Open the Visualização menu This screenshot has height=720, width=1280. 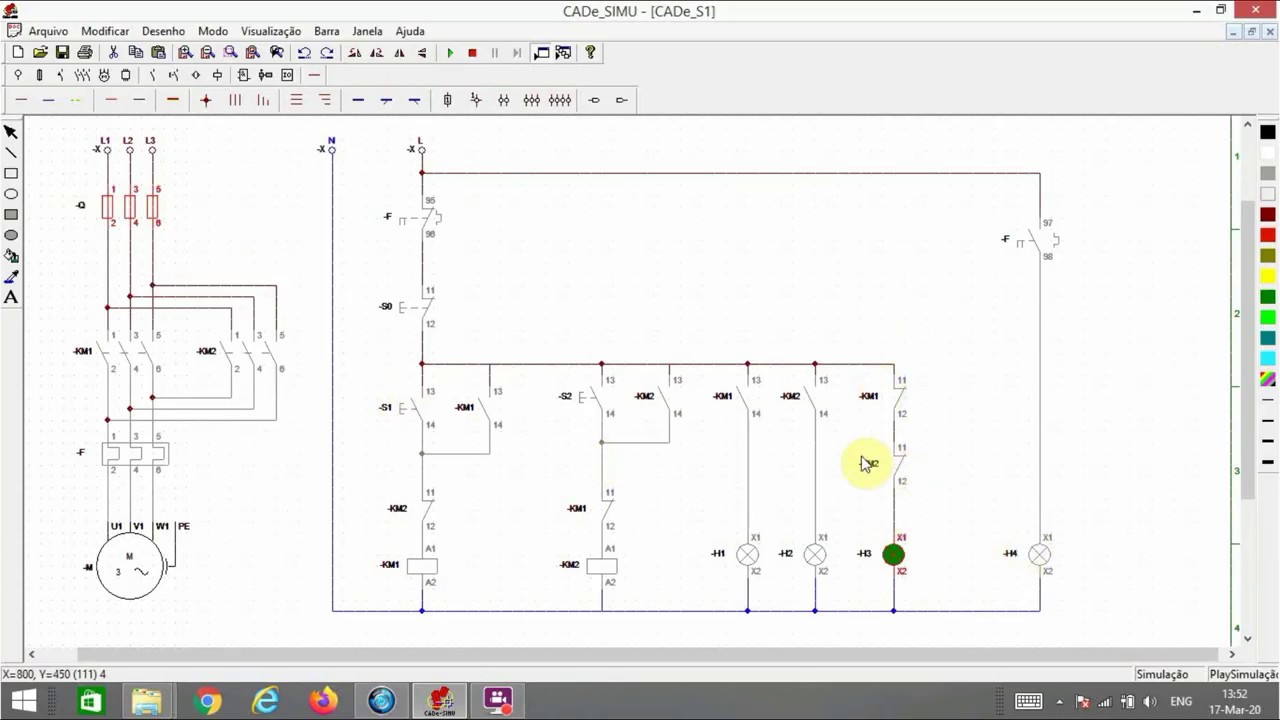[x=271, y=31]
